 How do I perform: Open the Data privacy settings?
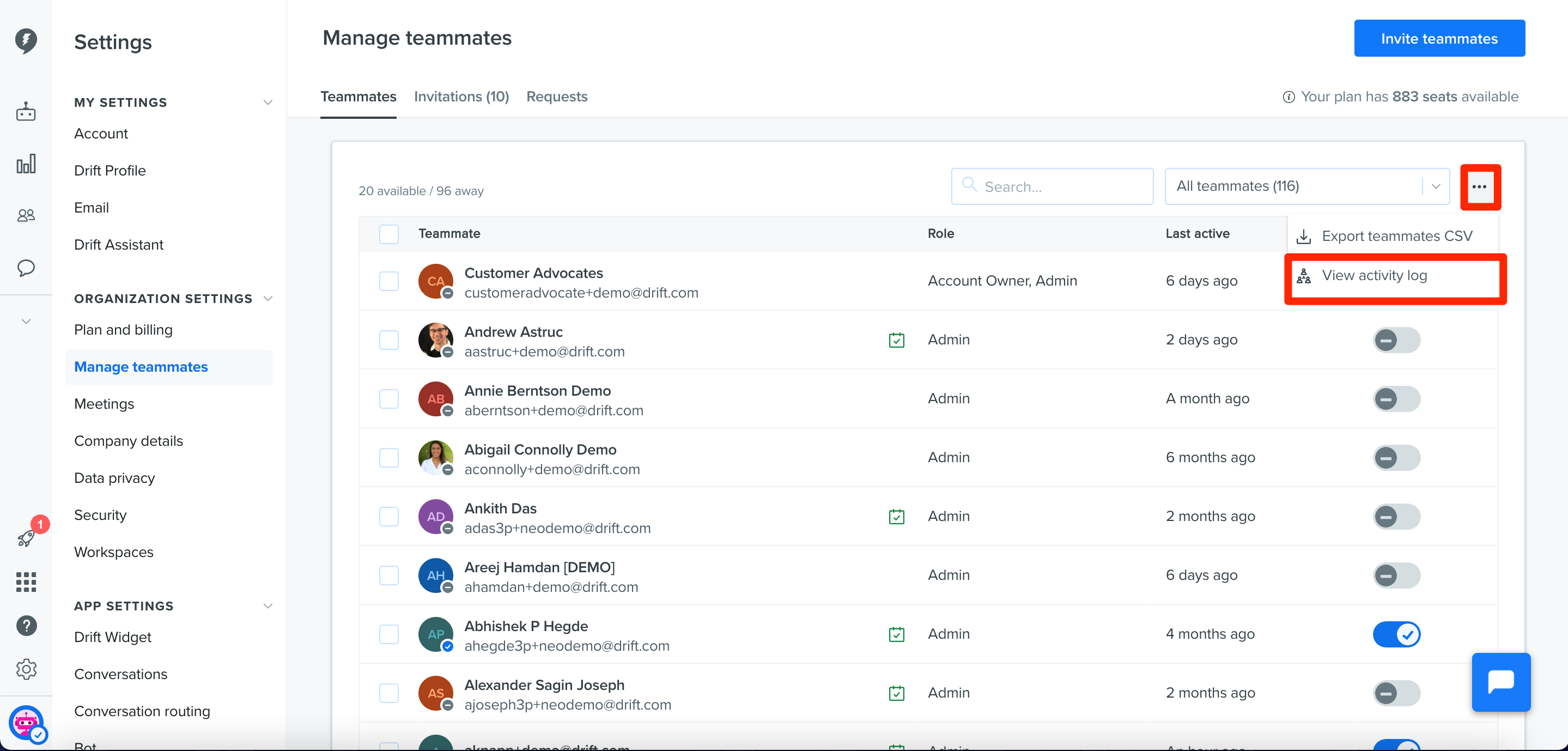click(x=114, y=478)
